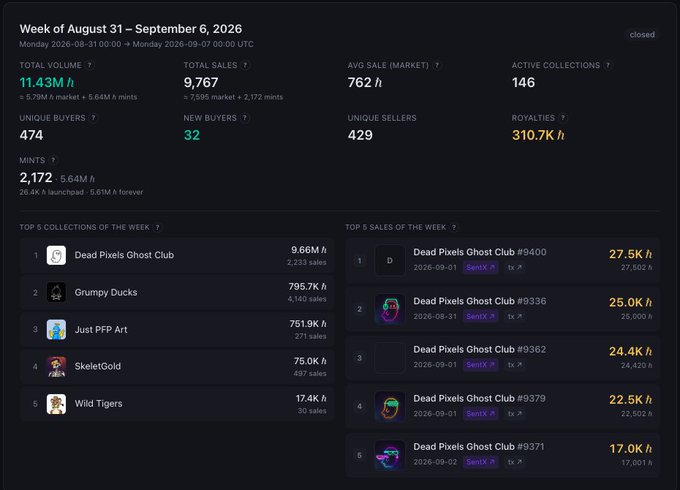Click the help icon beside Active Collections
Screen dimensions: 680x490
point(608,65)
